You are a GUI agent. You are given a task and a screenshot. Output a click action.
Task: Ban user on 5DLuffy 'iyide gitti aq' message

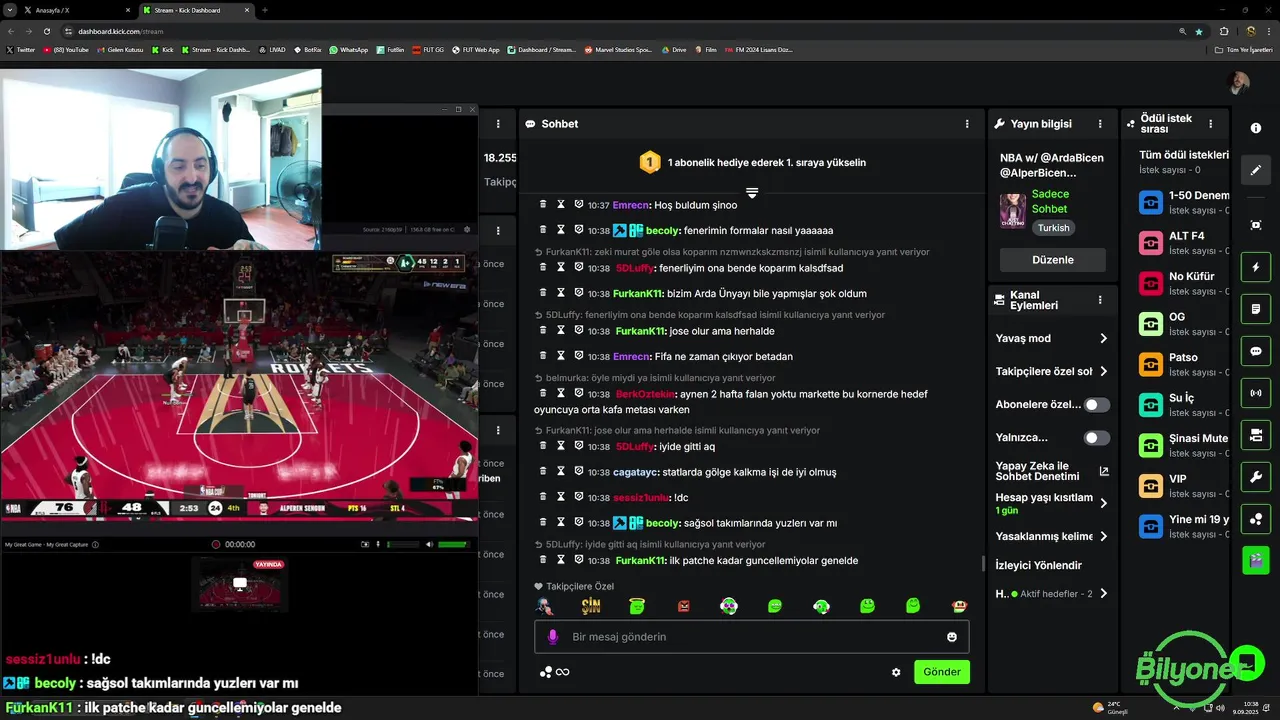pos(579,446)
